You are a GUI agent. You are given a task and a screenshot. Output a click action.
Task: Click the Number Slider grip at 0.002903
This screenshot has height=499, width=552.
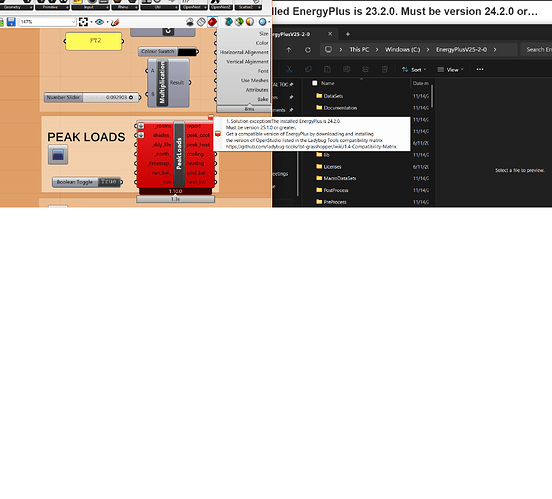(131, 97)
